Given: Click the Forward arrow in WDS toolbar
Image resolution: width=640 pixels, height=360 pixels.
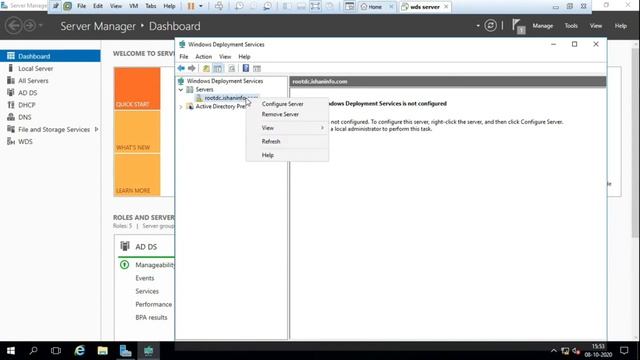Looking at the screenshot, I should pos(191,68).
